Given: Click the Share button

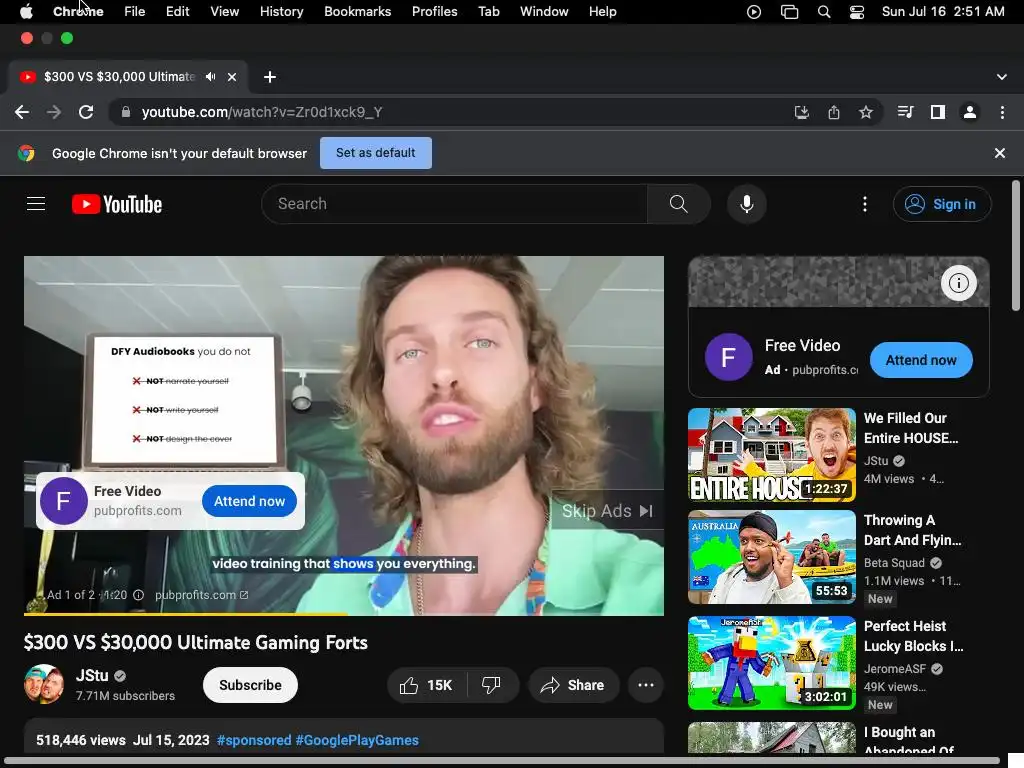Looking at the screenshot, I should coord(573,685).
